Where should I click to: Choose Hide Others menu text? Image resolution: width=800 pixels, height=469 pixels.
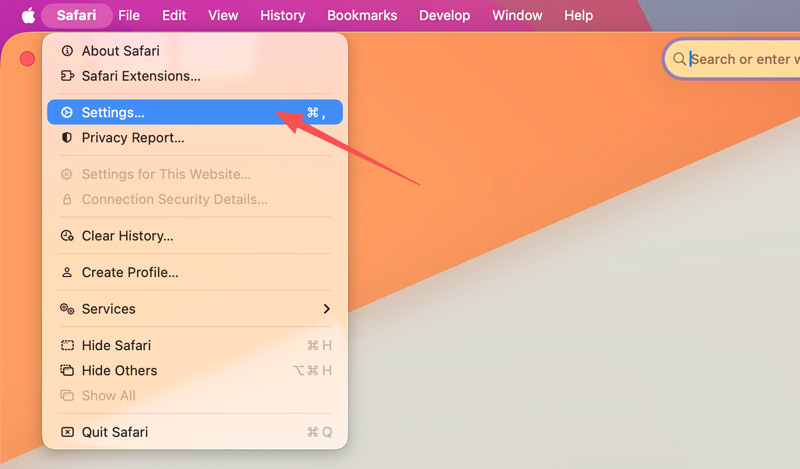(x=119, y=371)
